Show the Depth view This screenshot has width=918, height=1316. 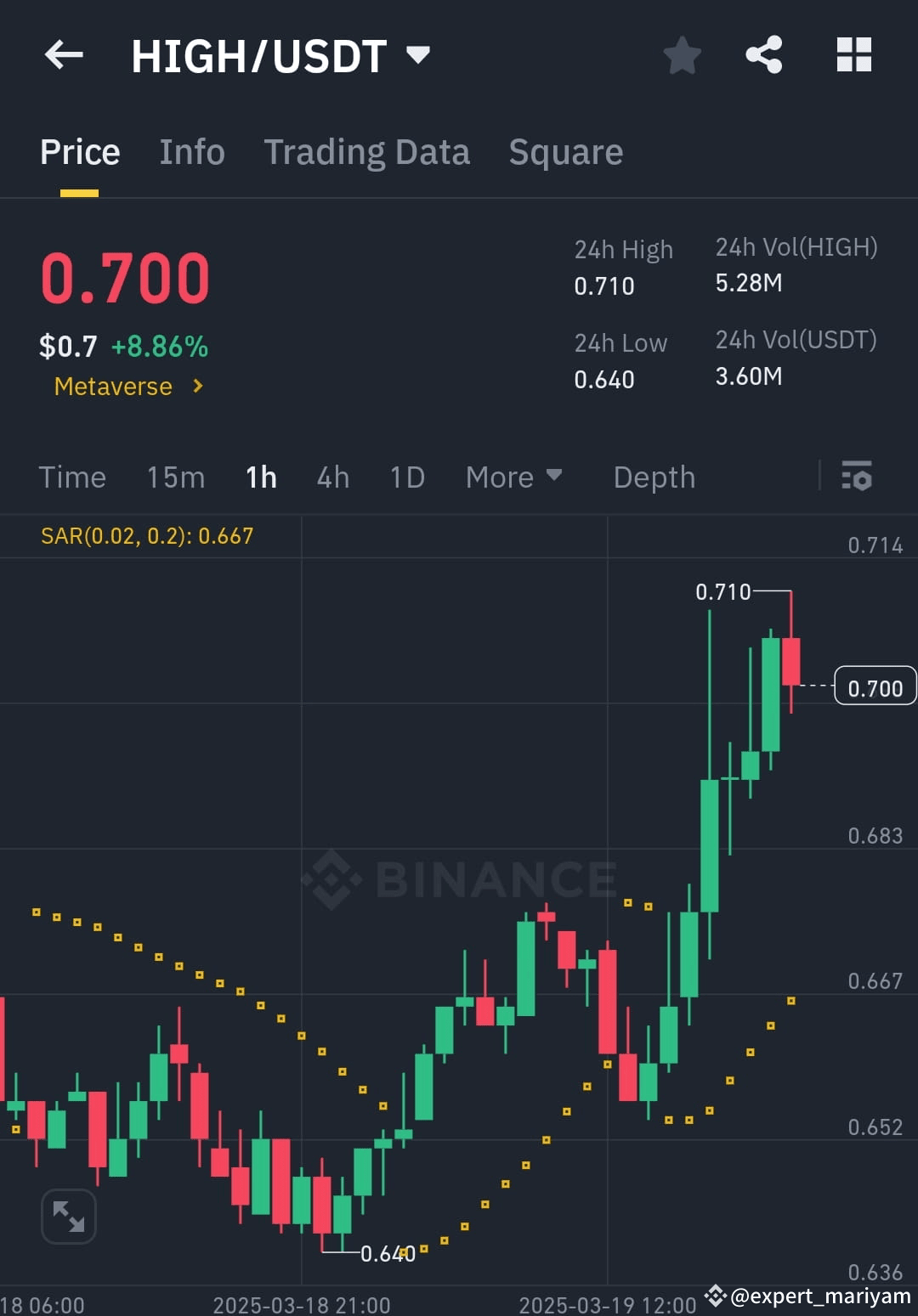[x=654, y=477]
